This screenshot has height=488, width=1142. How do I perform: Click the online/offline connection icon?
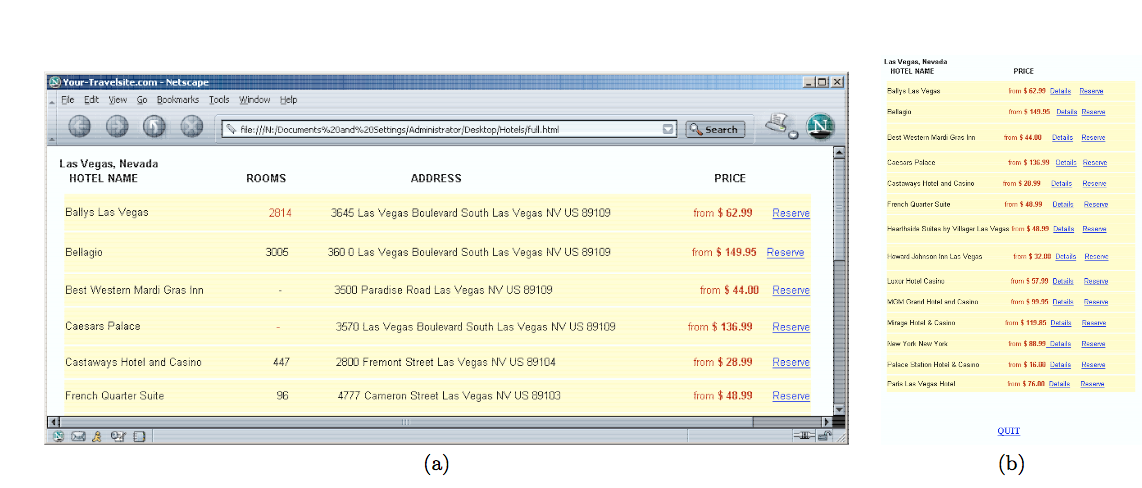click(803, 436)
